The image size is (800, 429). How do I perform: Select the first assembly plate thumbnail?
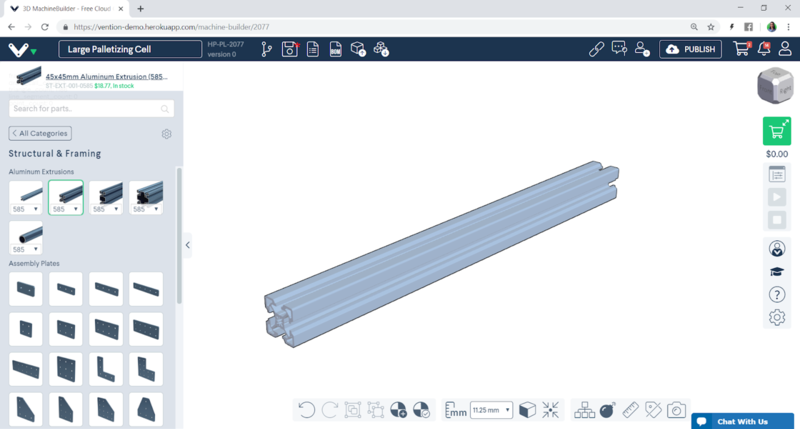tap(26, 289)
